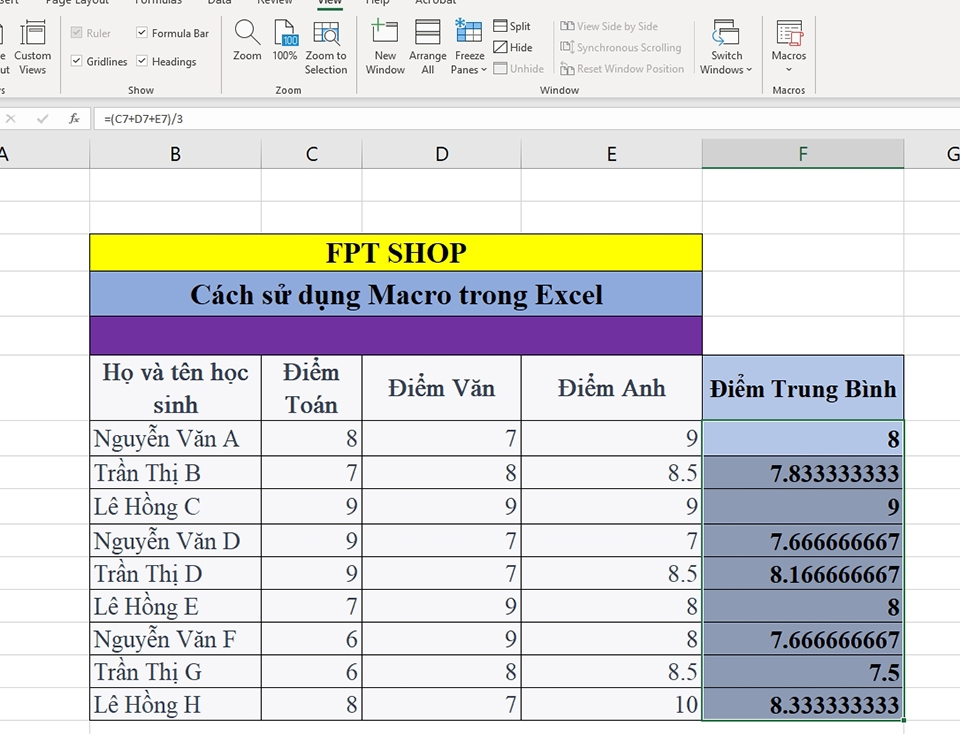The image size is (960, 734).
Task: Select average cell 7.833333333
Action: (803, 473)
